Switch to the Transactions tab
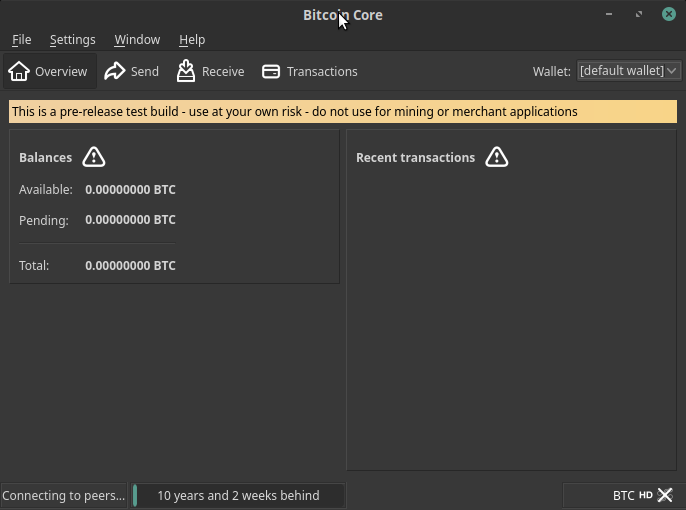Image resolution: width=686 pixels, height=510 pixels. [x=310, y=71]
